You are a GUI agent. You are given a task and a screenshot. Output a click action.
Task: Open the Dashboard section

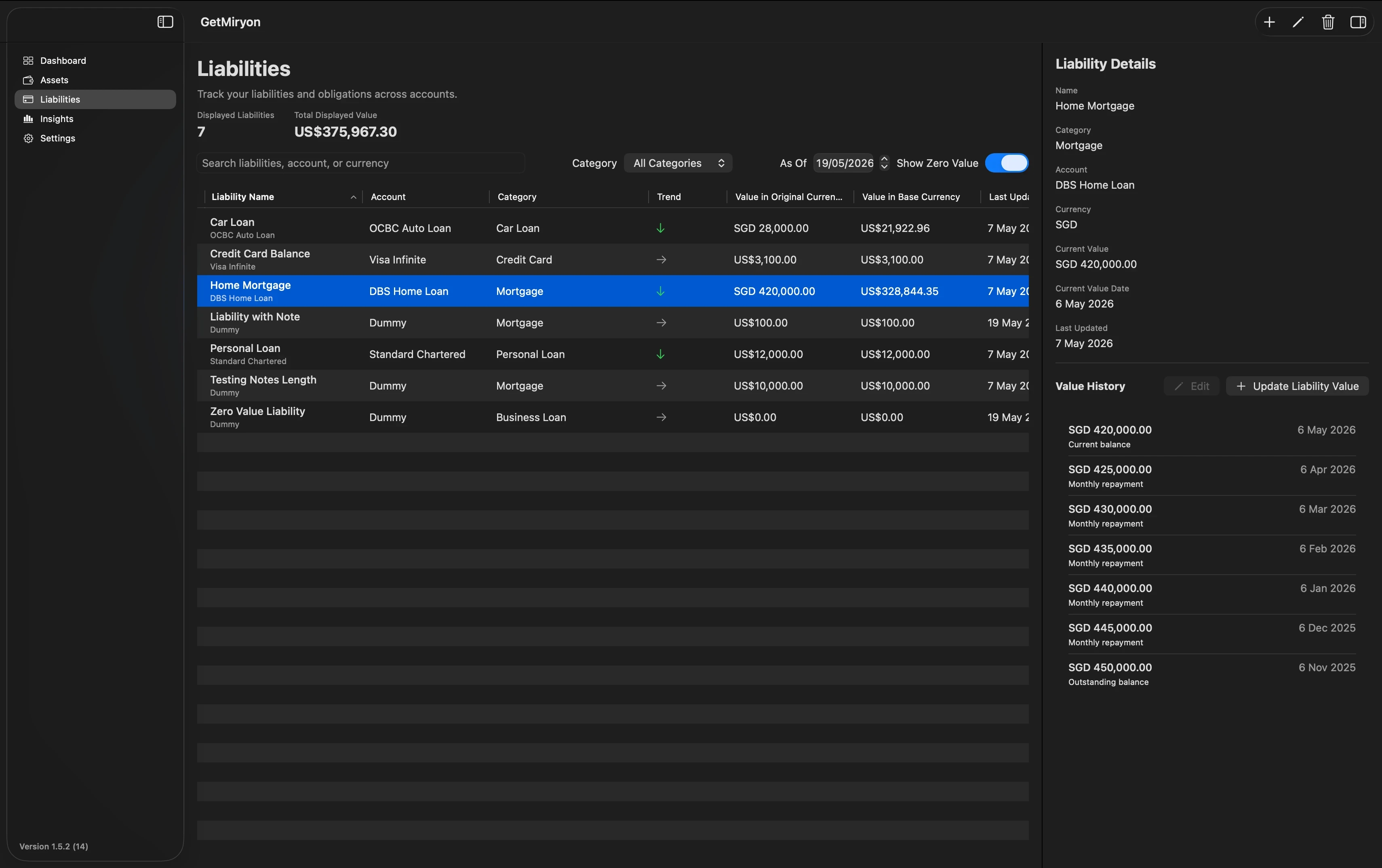(95, 61)
